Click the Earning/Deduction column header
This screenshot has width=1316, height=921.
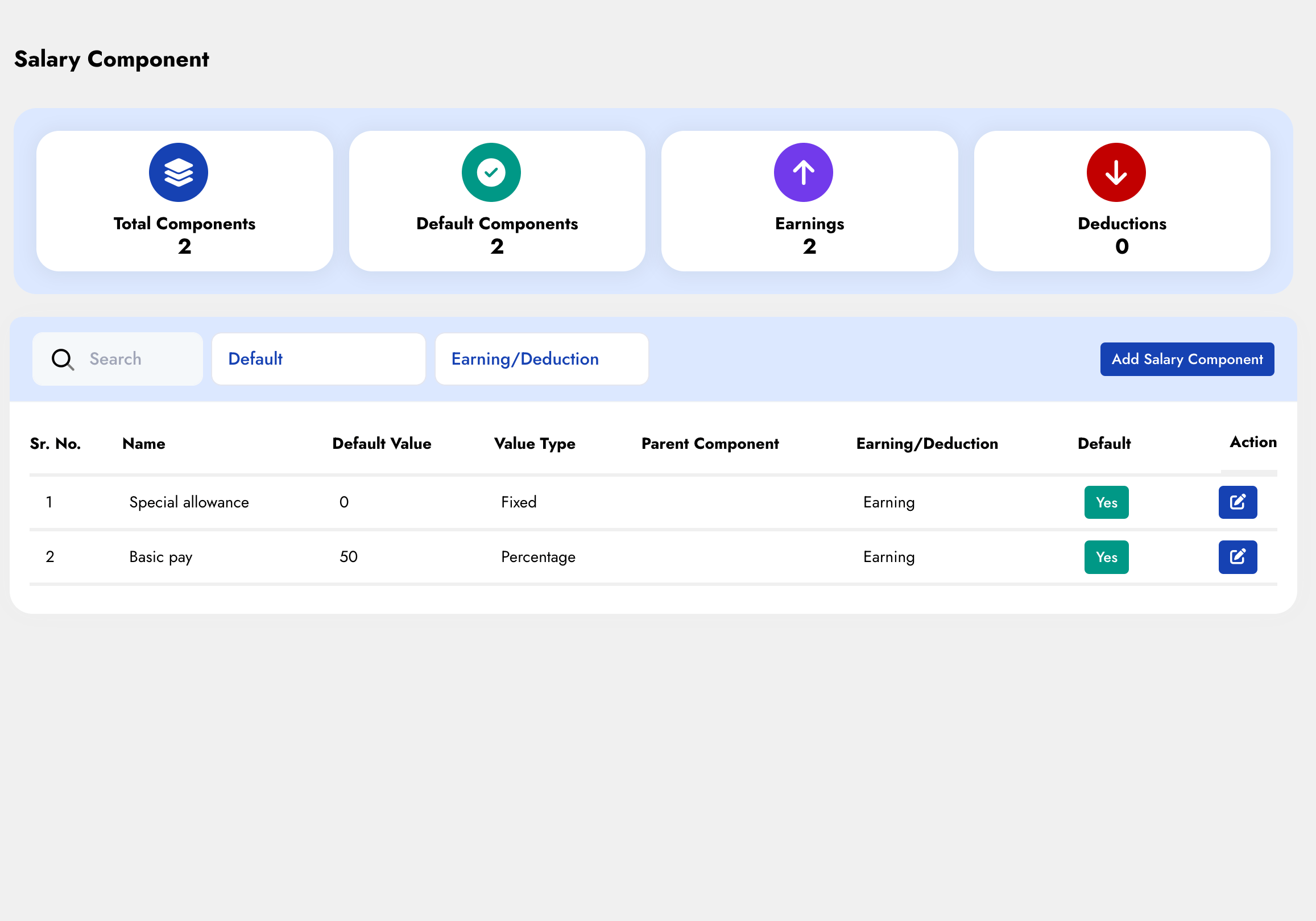(x=926, y=443)
